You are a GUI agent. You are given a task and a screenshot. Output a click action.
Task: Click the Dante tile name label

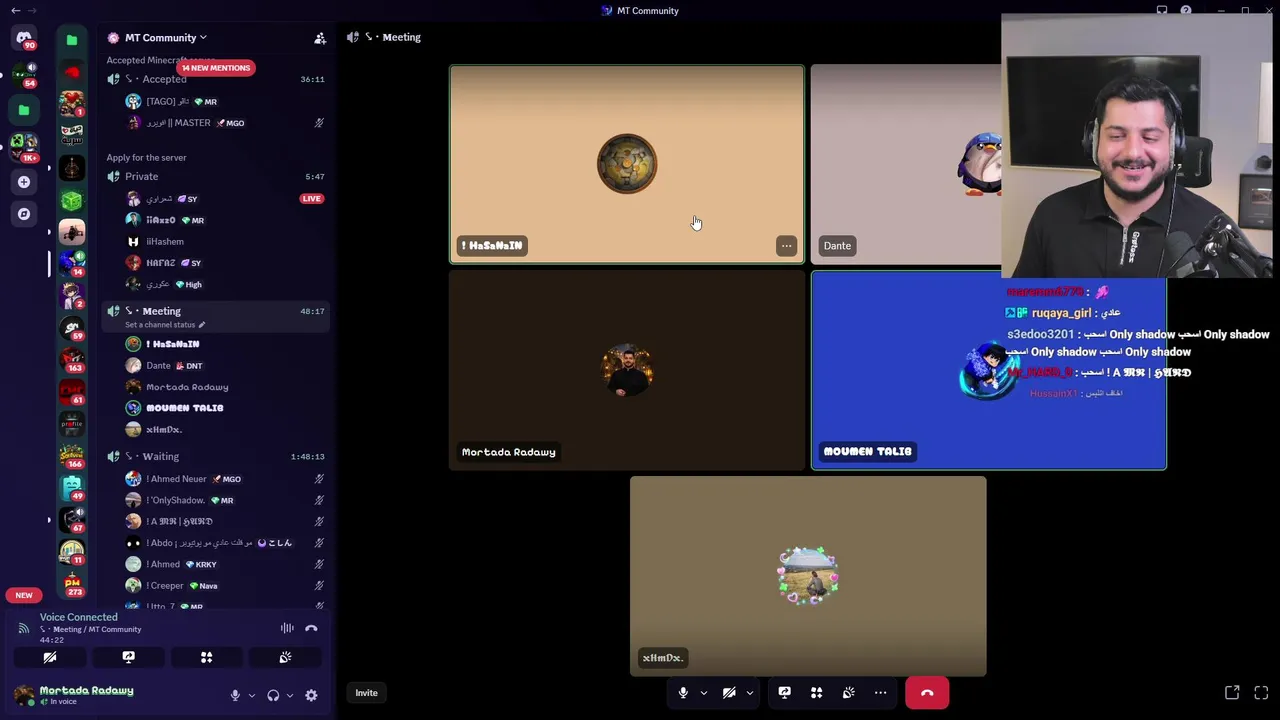(x=837, y=245)
